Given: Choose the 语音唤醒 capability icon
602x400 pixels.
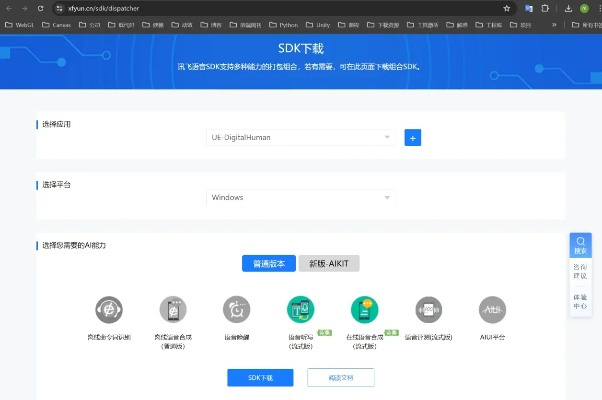Looking at the screenshot, I should click(237, 309).
